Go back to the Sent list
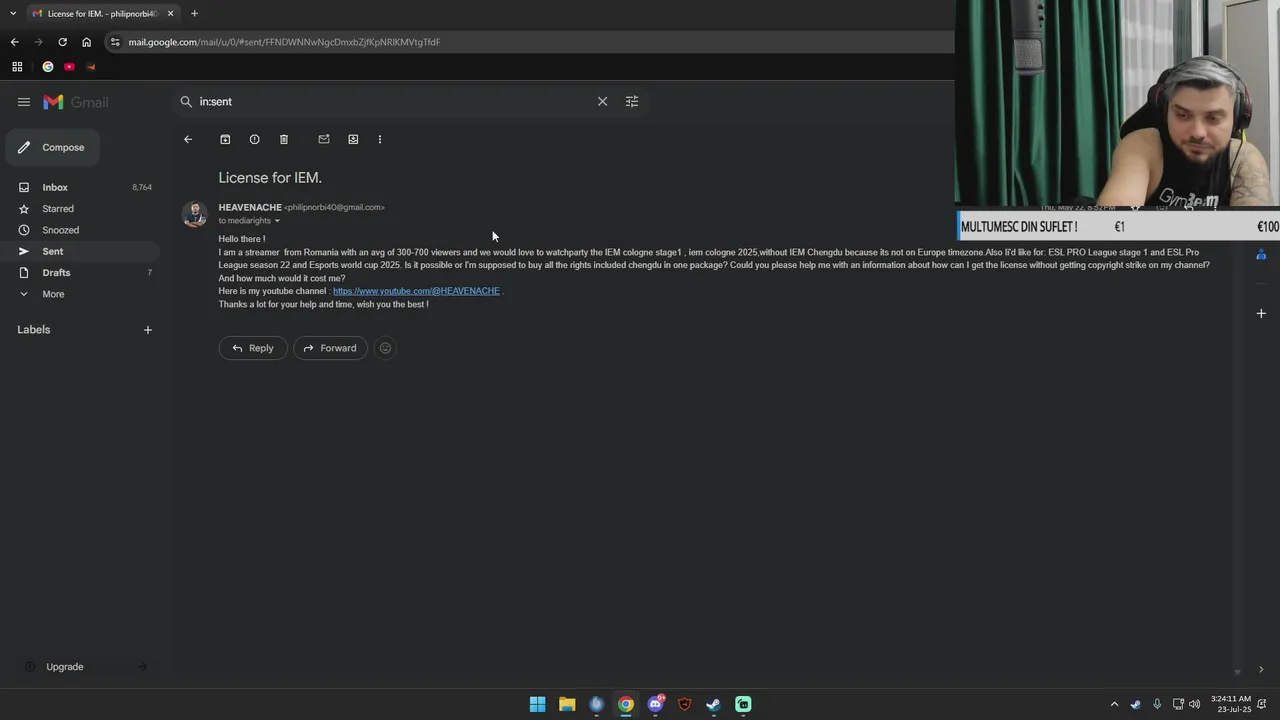 click(x=188, y=139)
